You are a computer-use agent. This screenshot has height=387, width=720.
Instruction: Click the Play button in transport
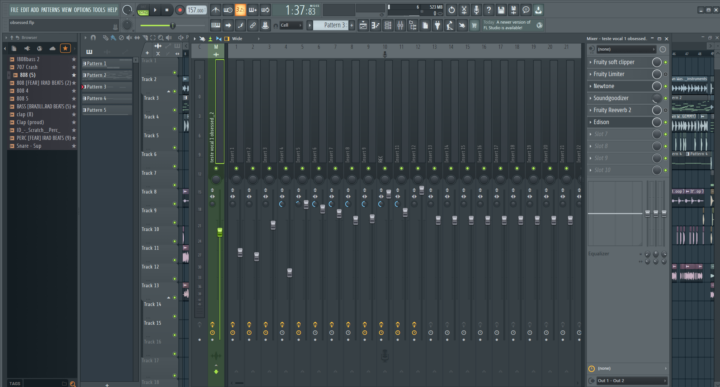point(155,10)
